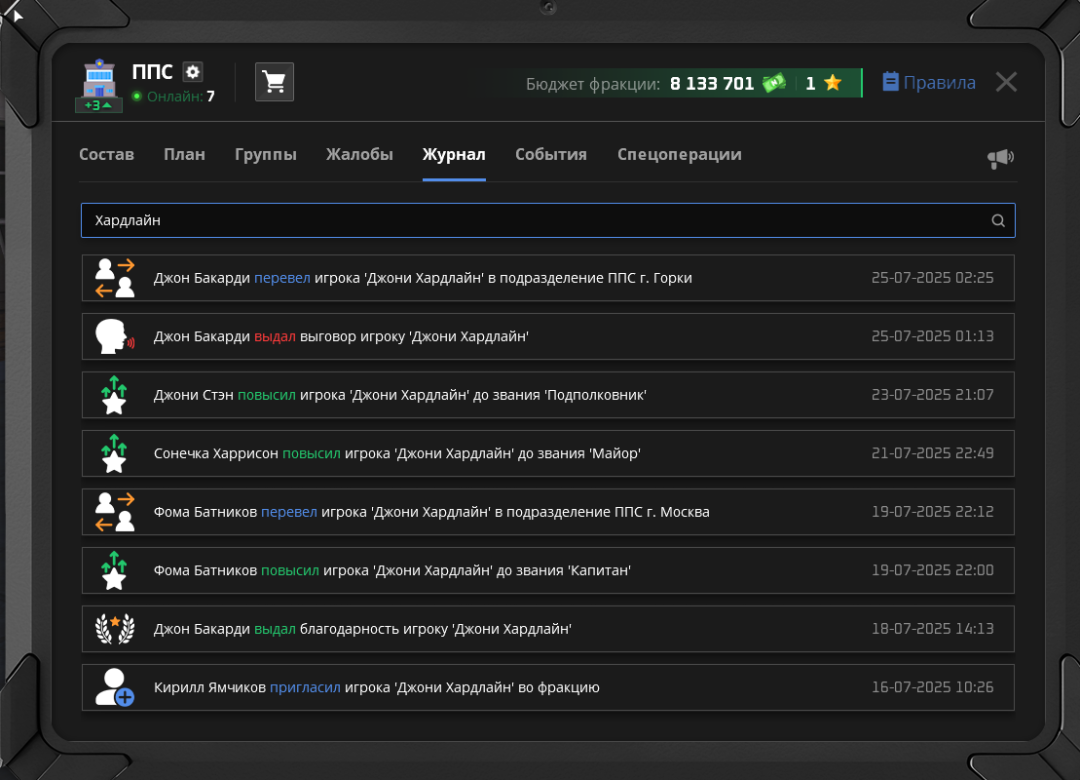Click the invited-player plus icon
Viewport: 1080px width, 780px height.
(114, 688)
